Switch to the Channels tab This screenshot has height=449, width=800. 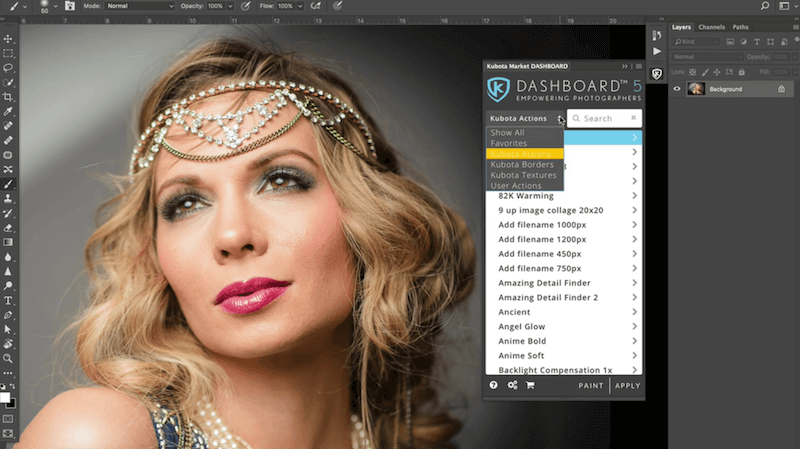[711, 27]
